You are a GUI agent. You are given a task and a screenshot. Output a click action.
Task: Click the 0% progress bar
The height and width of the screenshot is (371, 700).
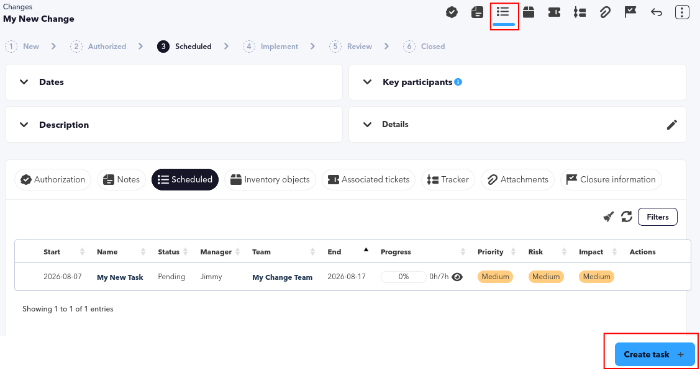pos(404,277)
